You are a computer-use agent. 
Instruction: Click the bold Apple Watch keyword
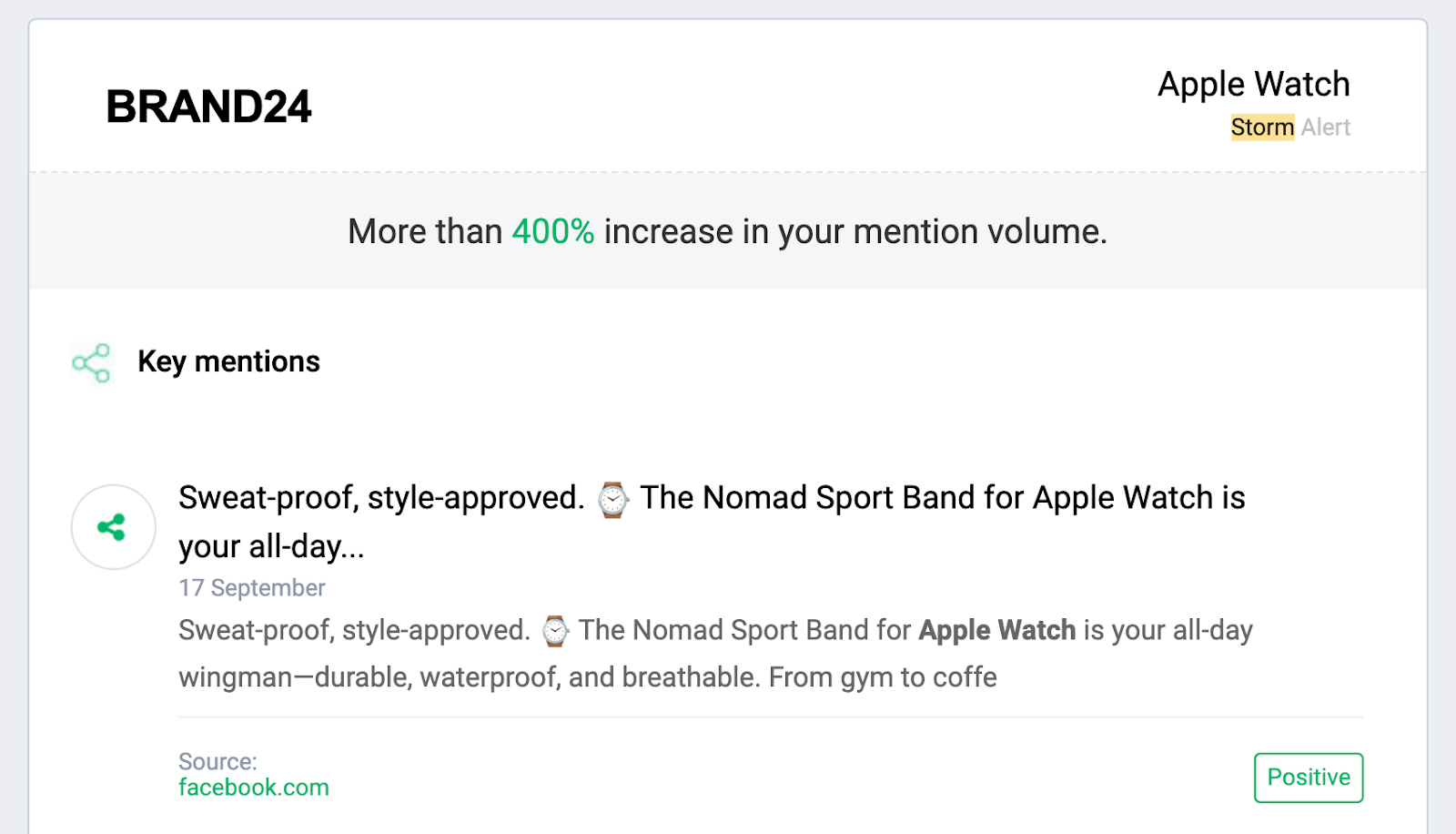pos(997,630)
